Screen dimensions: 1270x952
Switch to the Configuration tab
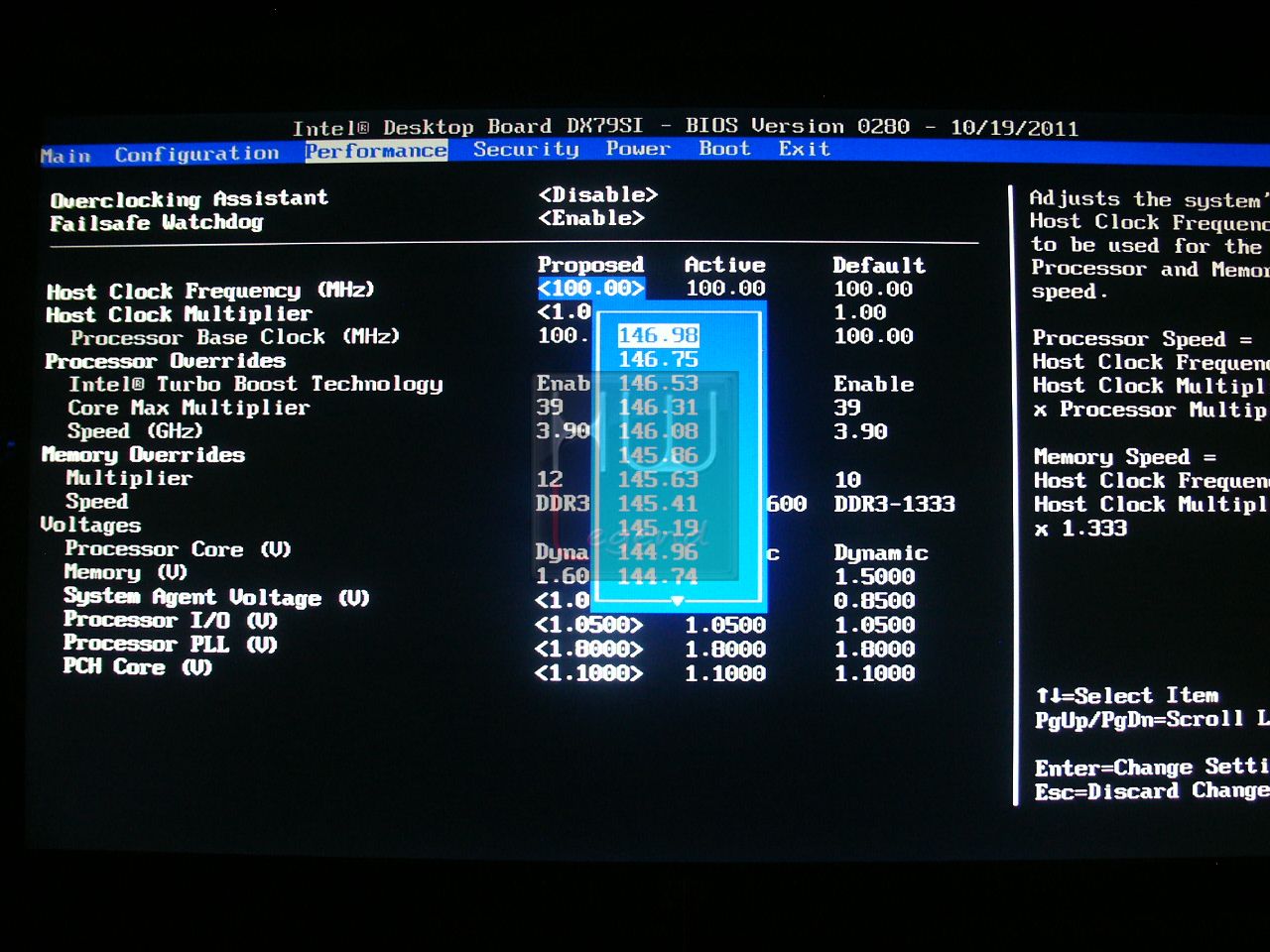[x=196, y=154]
